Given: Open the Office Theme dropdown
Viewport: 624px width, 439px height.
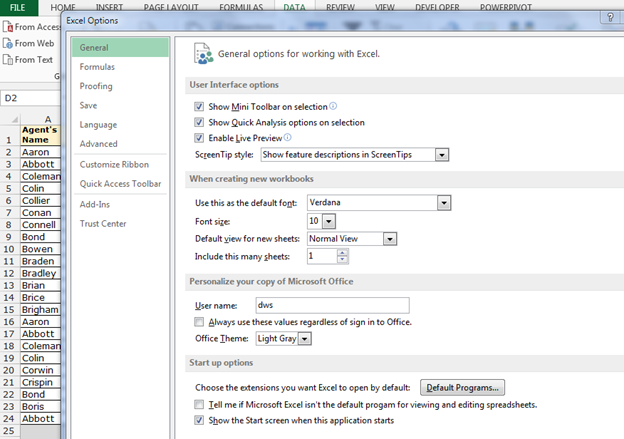Looking at the screenshot, I should coord(305,339).
